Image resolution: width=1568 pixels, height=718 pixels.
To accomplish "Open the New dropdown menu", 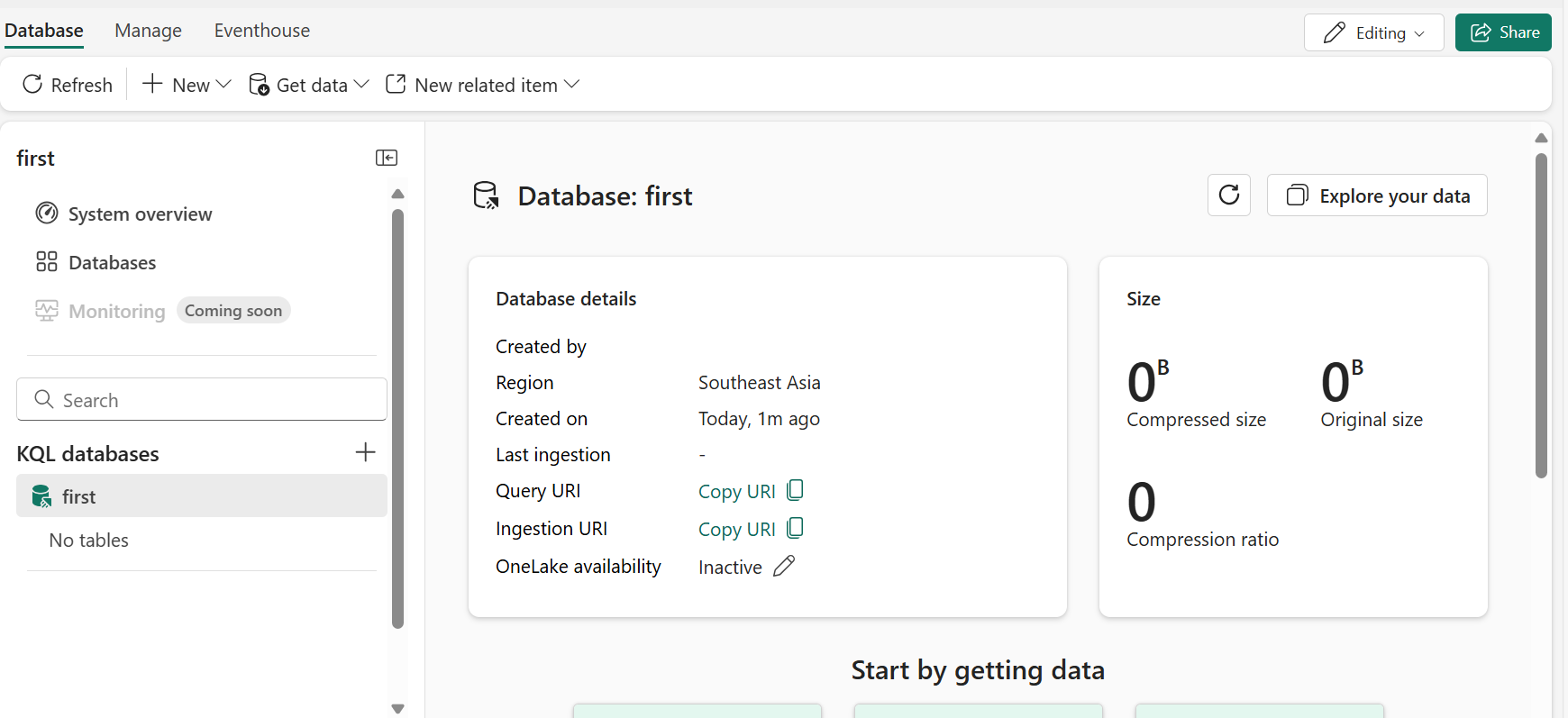I will coord(187,85).
